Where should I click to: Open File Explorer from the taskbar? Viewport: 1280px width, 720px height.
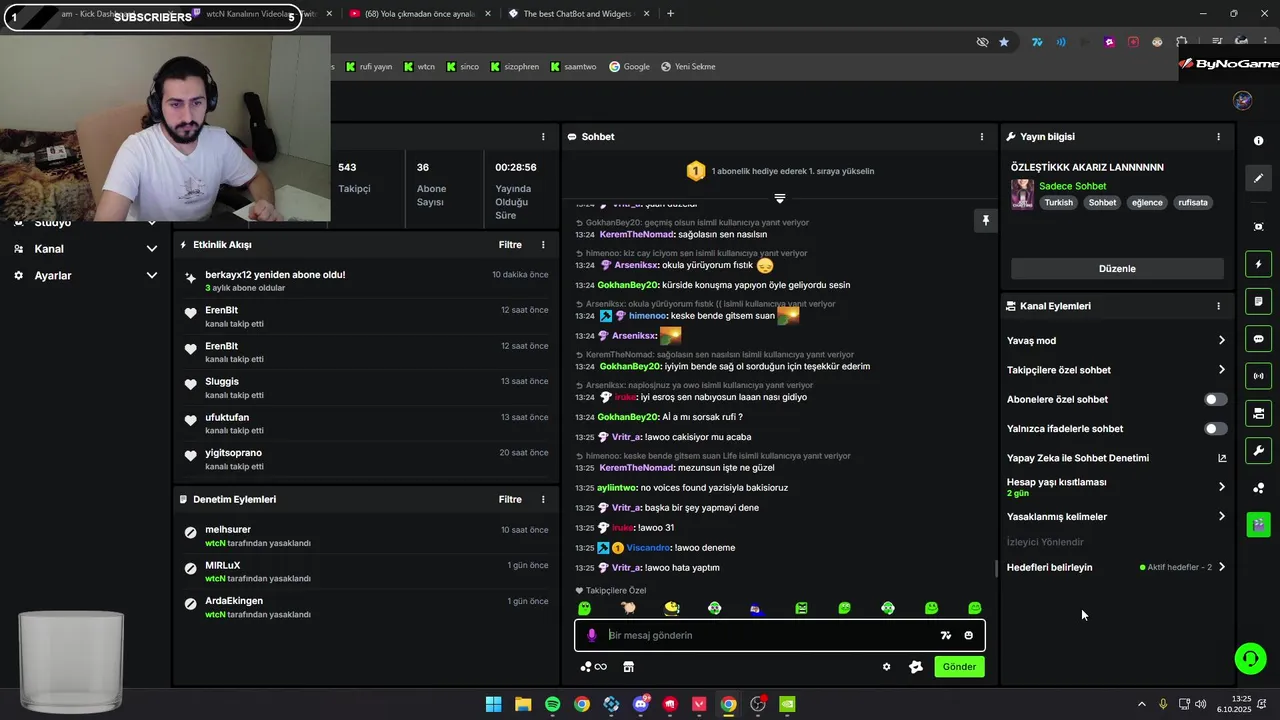pyautogui.click(x=523, y=704)
